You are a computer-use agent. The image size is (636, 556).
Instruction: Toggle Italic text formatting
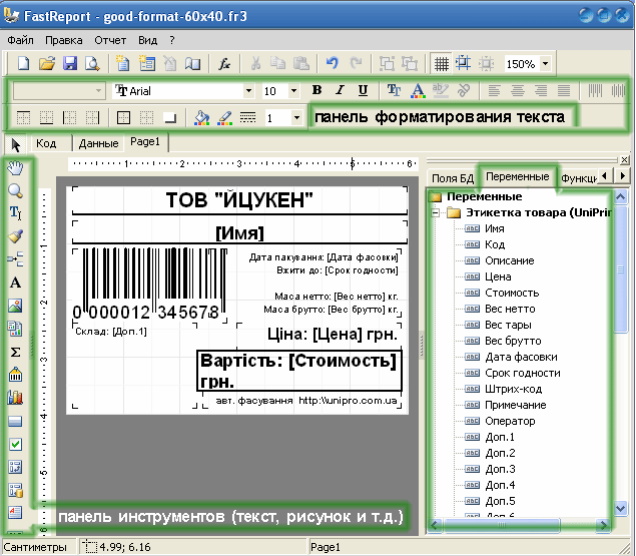[340, 91]
